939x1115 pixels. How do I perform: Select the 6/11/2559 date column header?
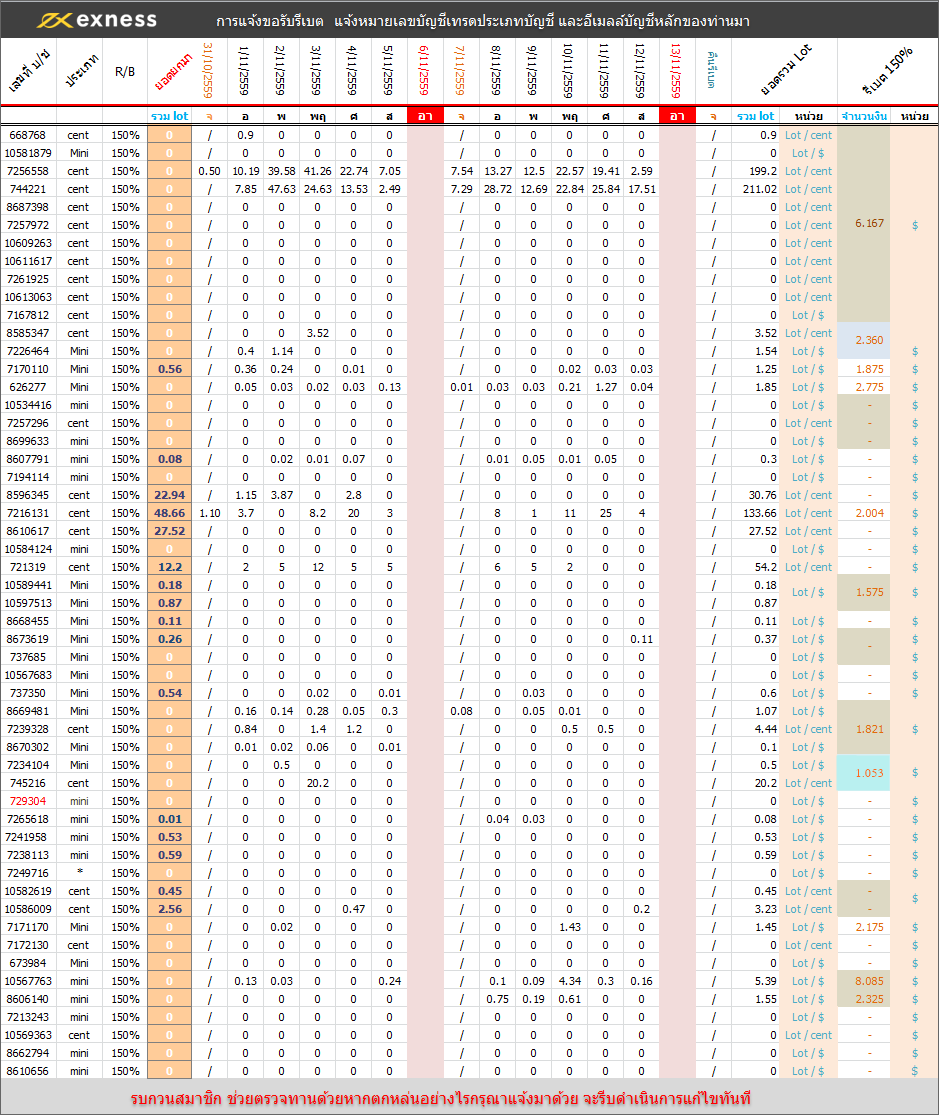click(425, 70)
